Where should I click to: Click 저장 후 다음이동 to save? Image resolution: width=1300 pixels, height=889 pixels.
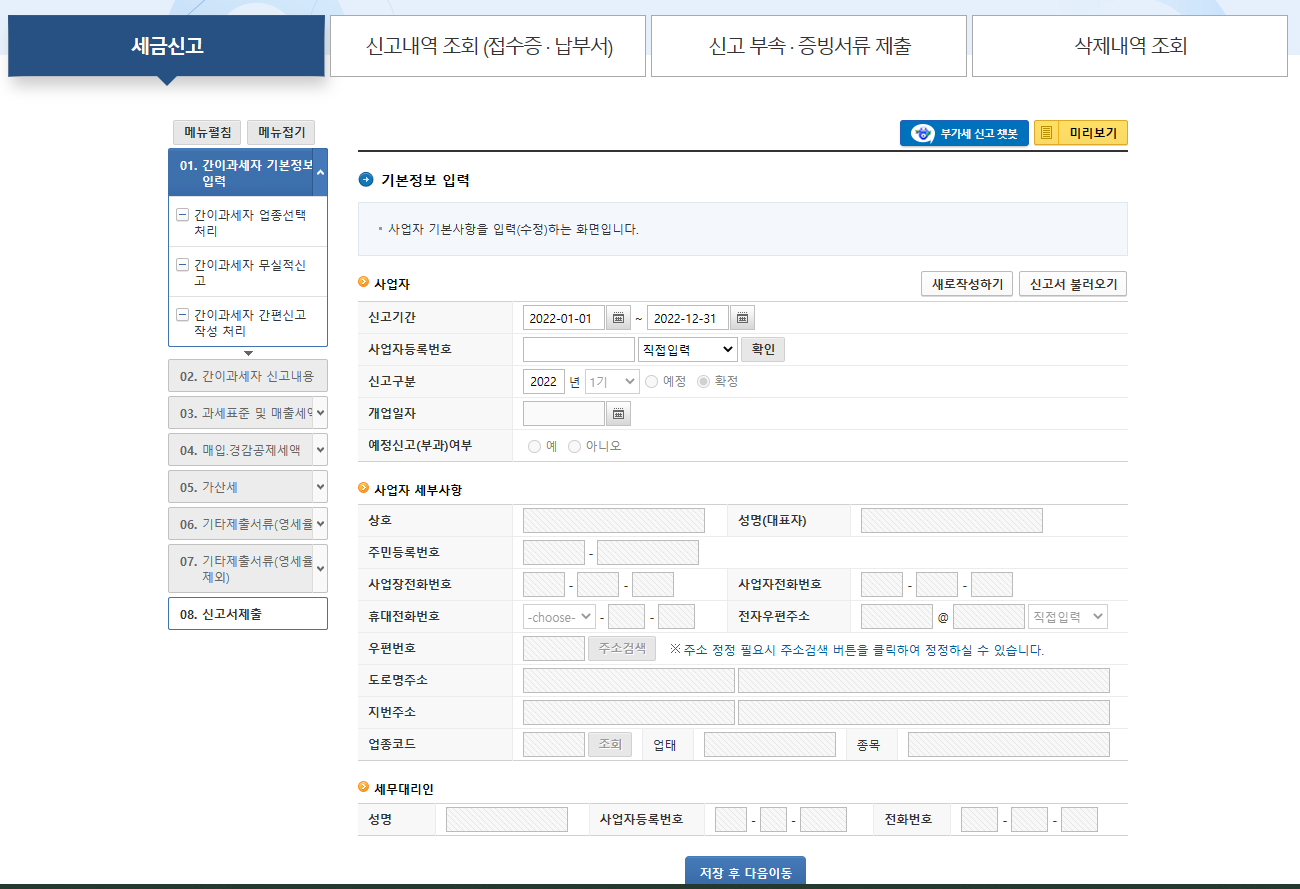pyautogui.click(x=746, y=870)
